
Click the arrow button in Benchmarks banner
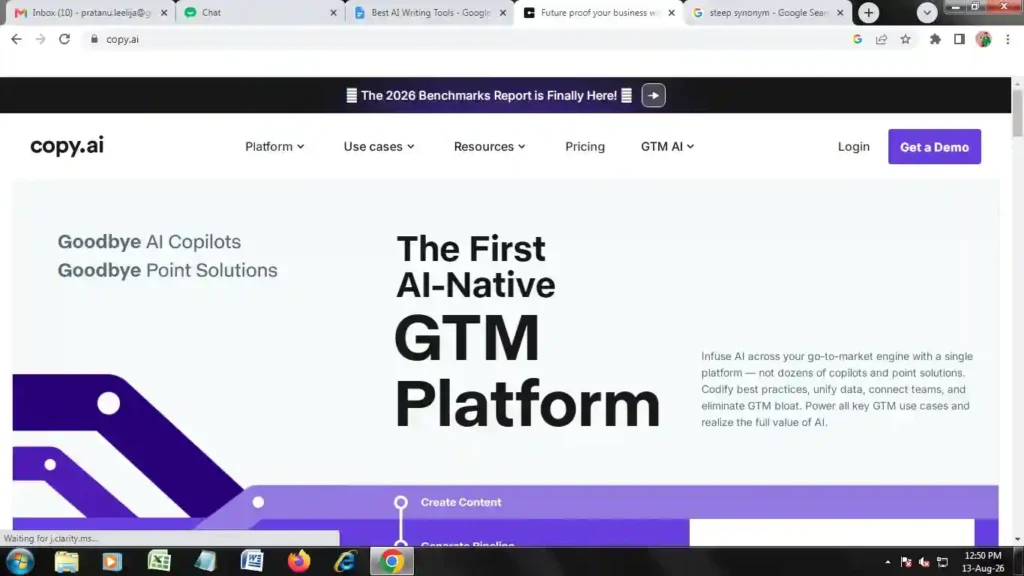coord(653,95)
